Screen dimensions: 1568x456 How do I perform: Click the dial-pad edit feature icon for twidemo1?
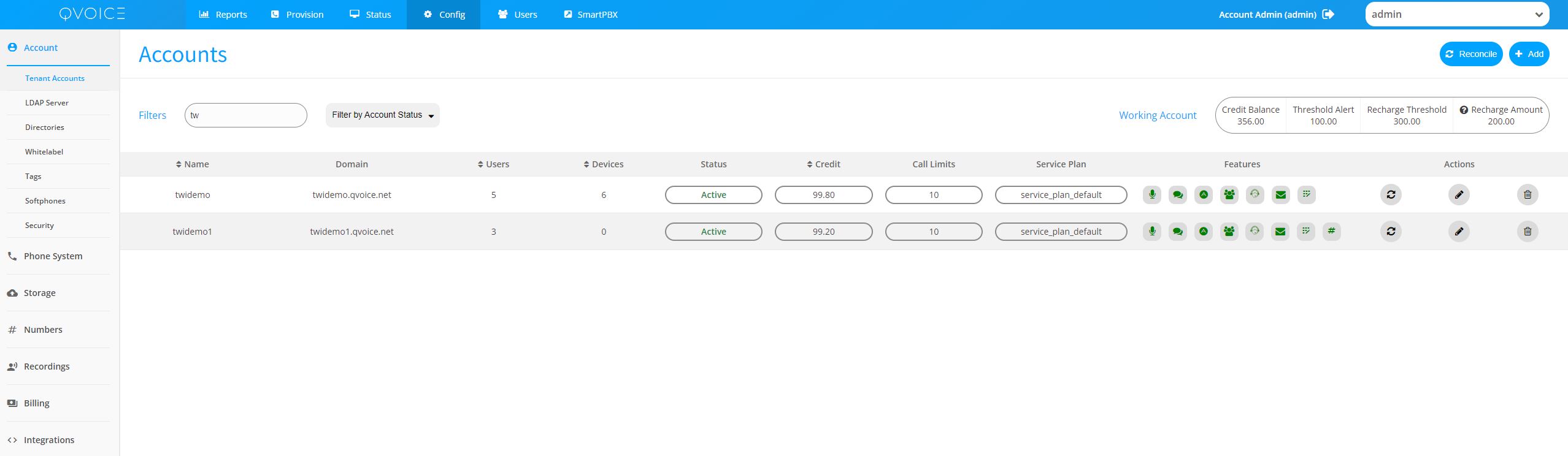click(x=1306, y=232)
